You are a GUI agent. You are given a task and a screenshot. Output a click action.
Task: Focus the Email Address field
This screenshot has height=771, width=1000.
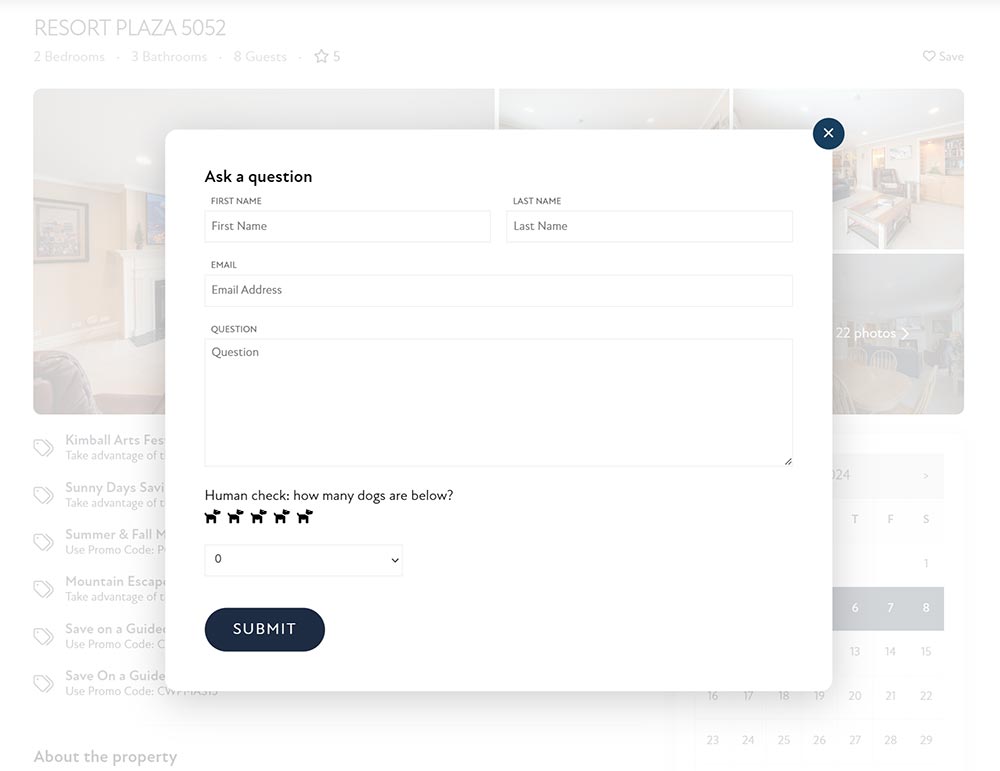tap(498, 290)
